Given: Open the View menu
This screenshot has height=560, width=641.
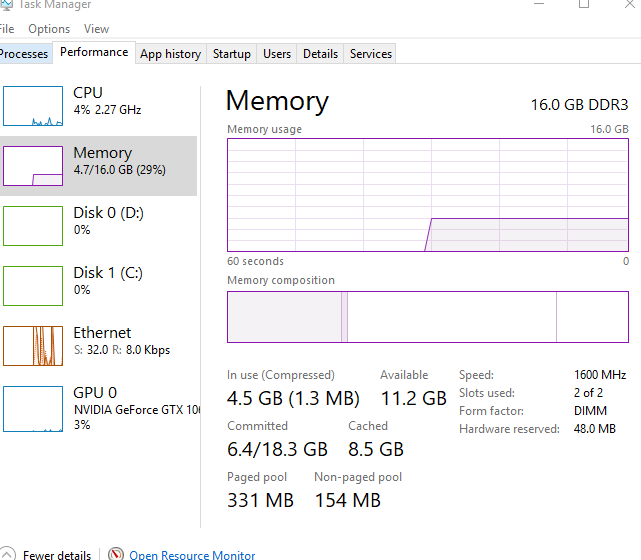Looking at the screenshot, I should click(97, 29).
